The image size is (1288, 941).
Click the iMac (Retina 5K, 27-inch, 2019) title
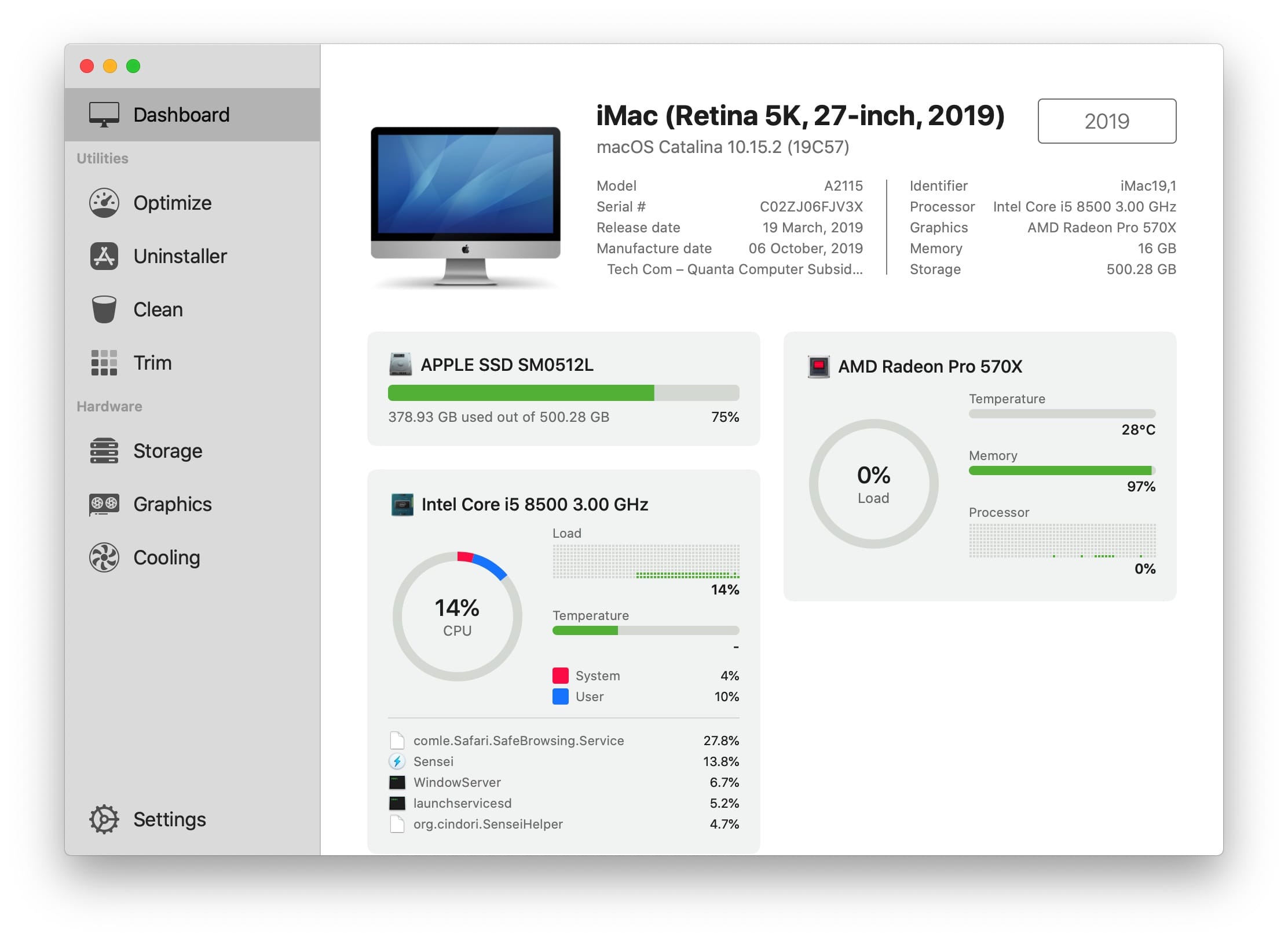point(800,115)
